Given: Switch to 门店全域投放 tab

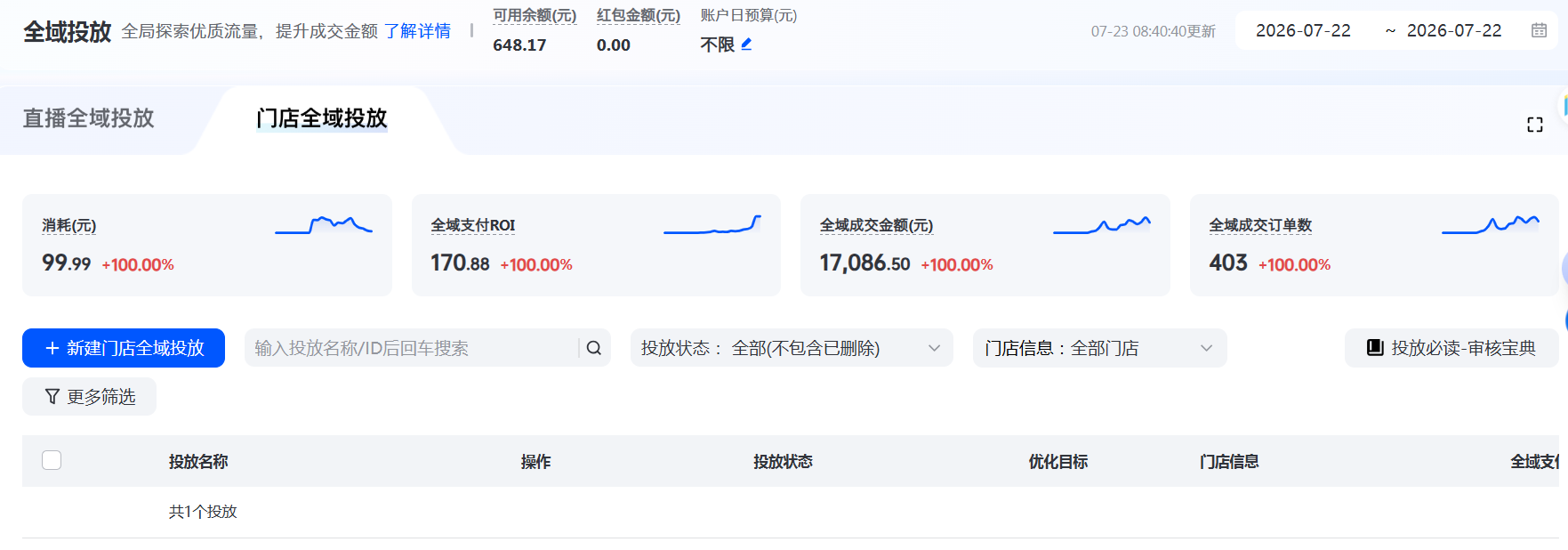Looking at the screenshot, I should 322,118.
